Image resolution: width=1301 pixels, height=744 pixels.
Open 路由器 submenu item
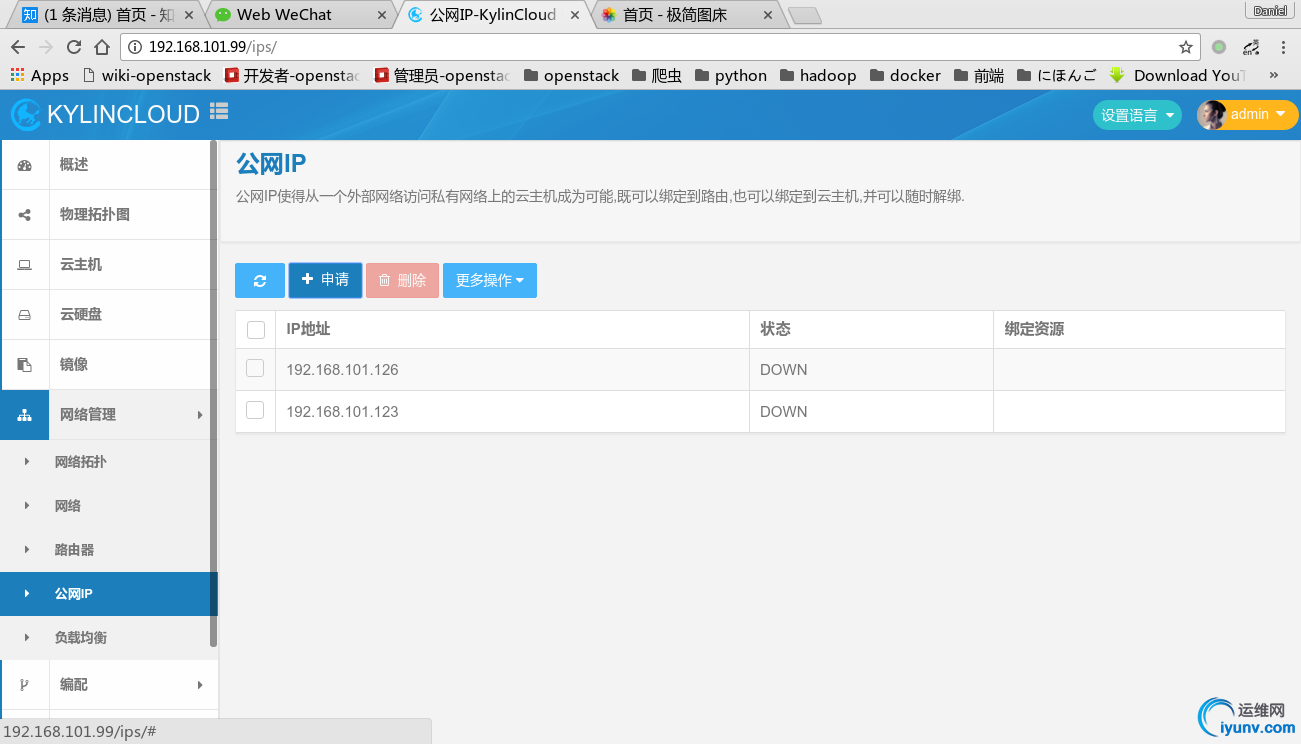(x=74, y=550)
